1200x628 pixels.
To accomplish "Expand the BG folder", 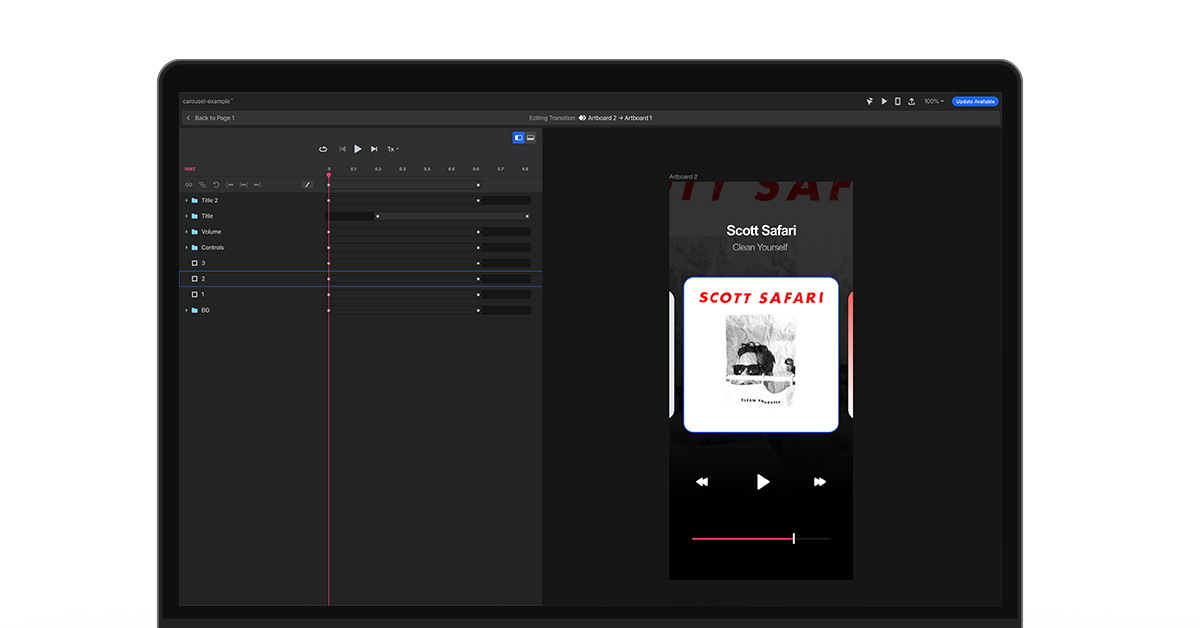I will [x=186, y=310].
